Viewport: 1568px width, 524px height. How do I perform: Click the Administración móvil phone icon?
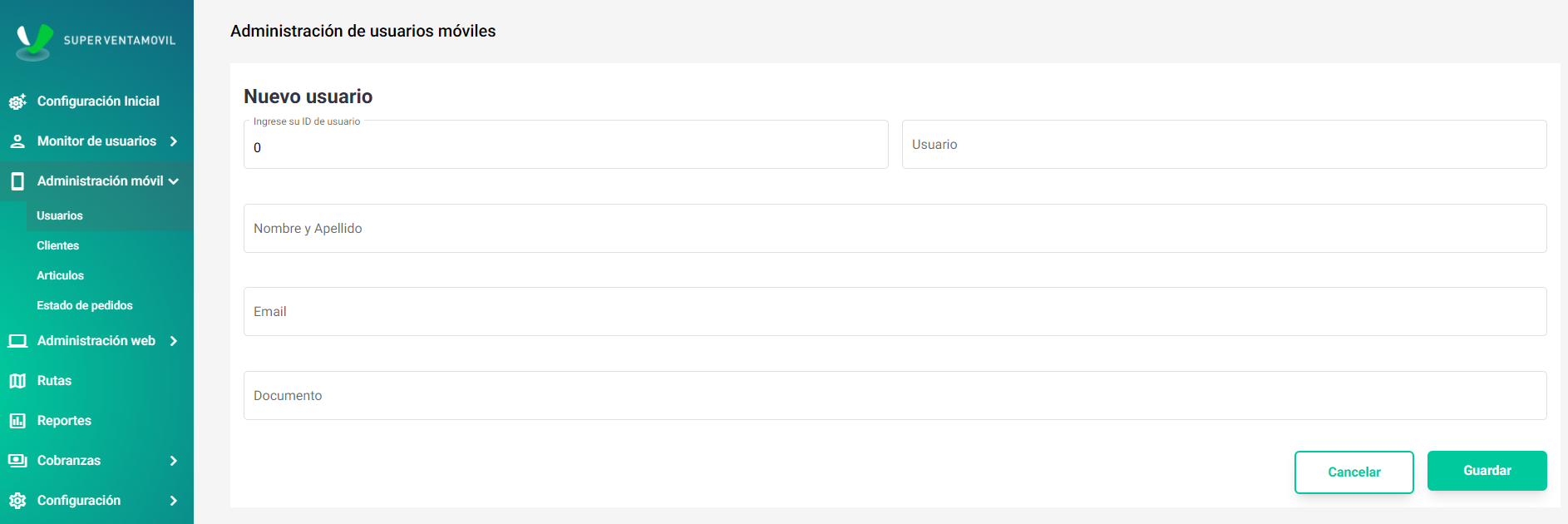(x=17, y=181)
